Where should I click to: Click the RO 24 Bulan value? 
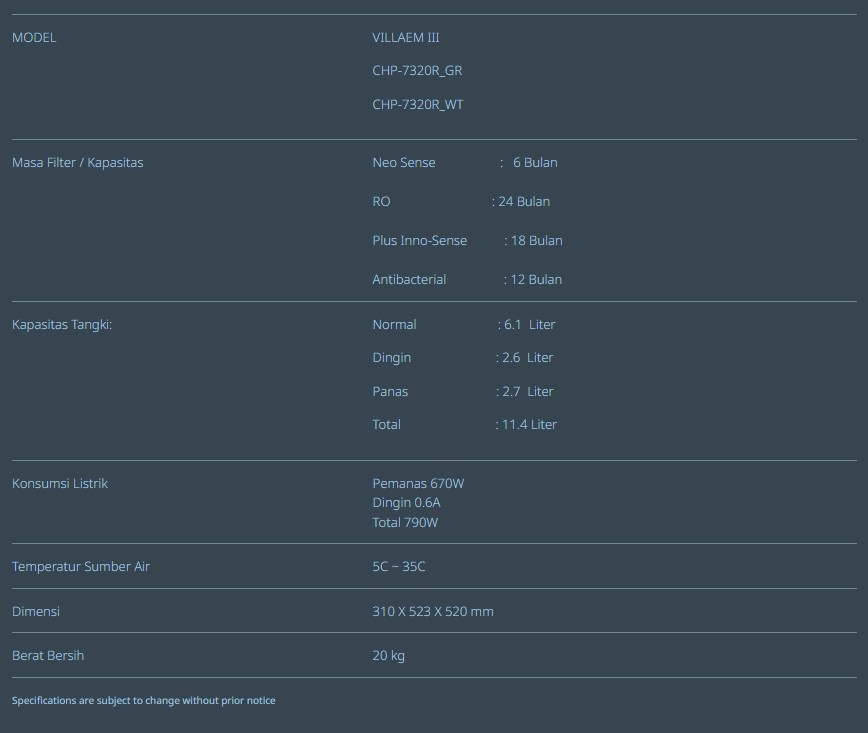click(x=523, y=202)
